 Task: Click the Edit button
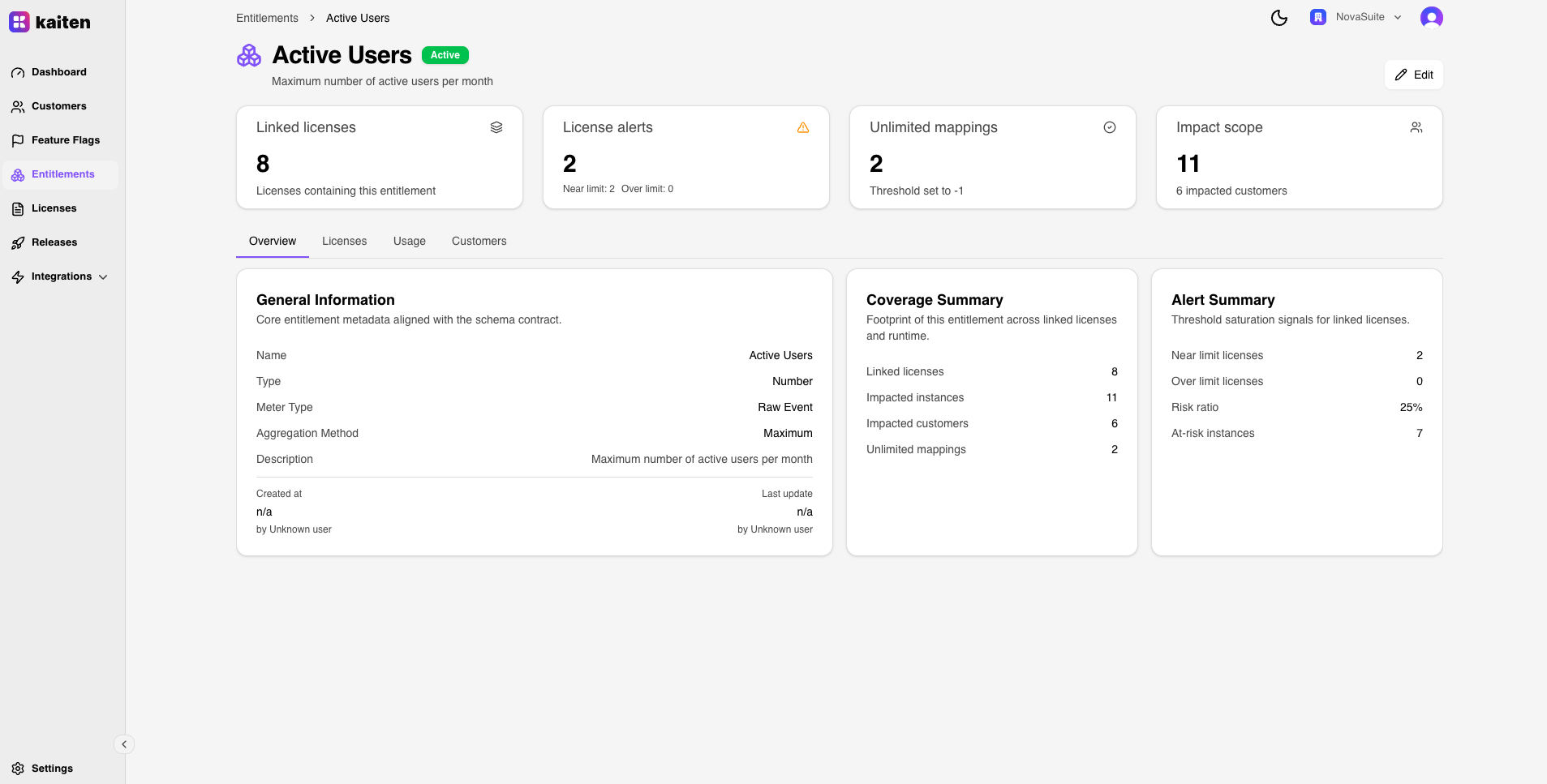coord(1413,75)
